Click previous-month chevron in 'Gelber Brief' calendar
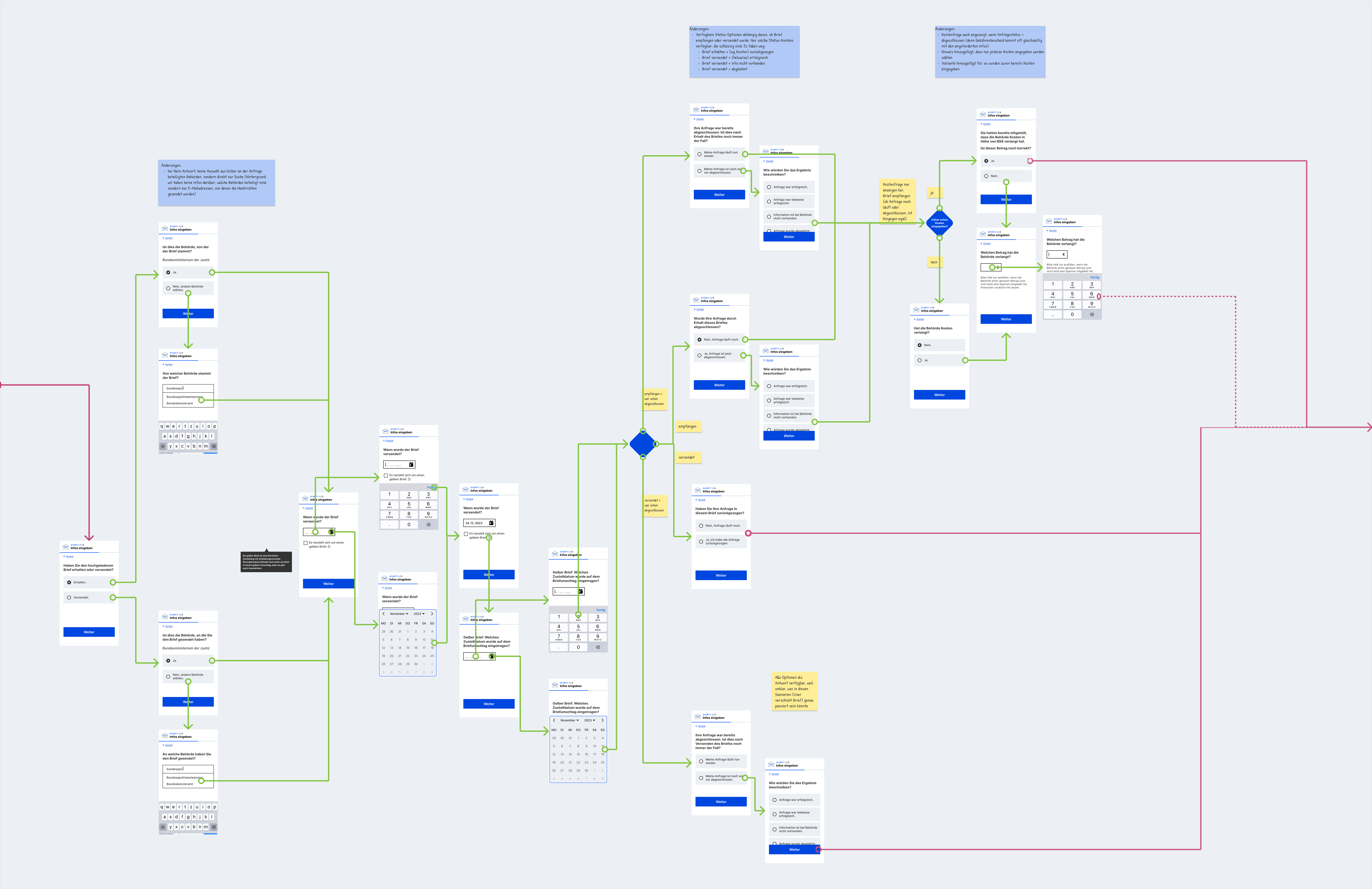This screenshot has height=889, width=1372. coord(554,721)
